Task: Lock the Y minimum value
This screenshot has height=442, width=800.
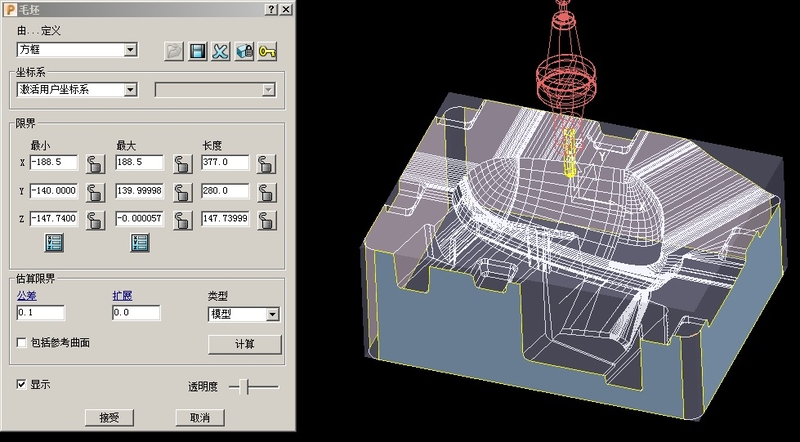Action: click(95, 192)
